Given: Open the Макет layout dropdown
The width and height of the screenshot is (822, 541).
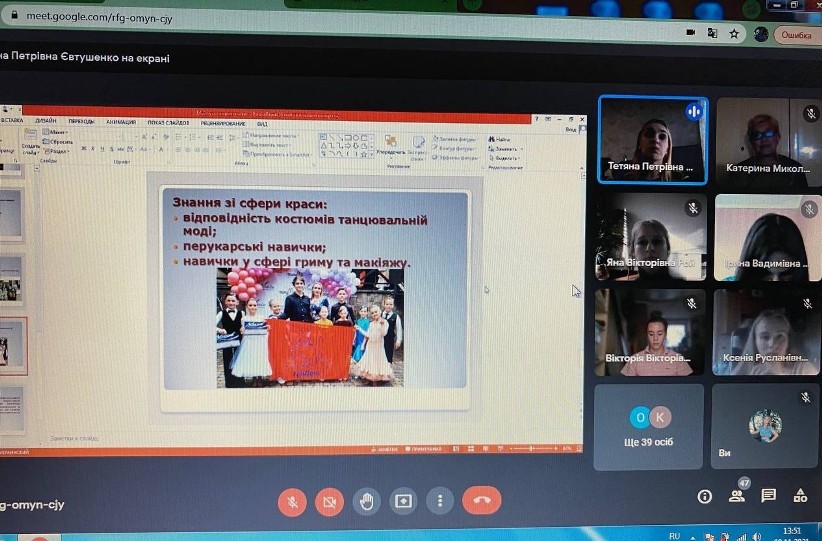Looking at the screenshot, I should point(55,132).
